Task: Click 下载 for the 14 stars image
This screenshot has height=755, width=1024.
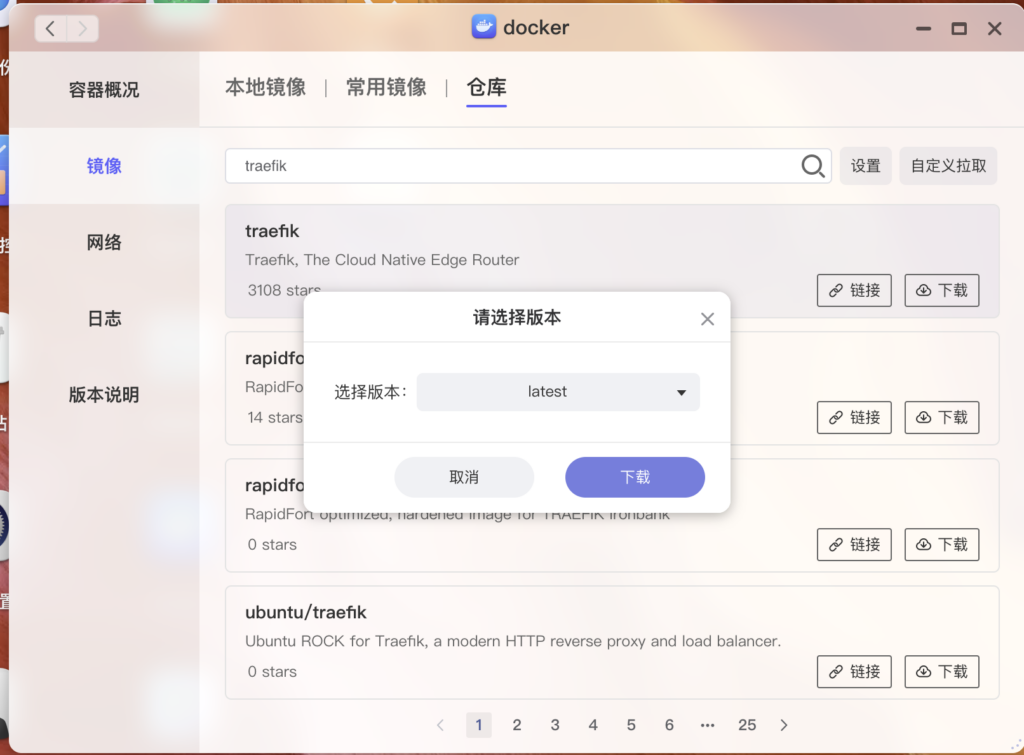Action: click(x=942, y=417)
